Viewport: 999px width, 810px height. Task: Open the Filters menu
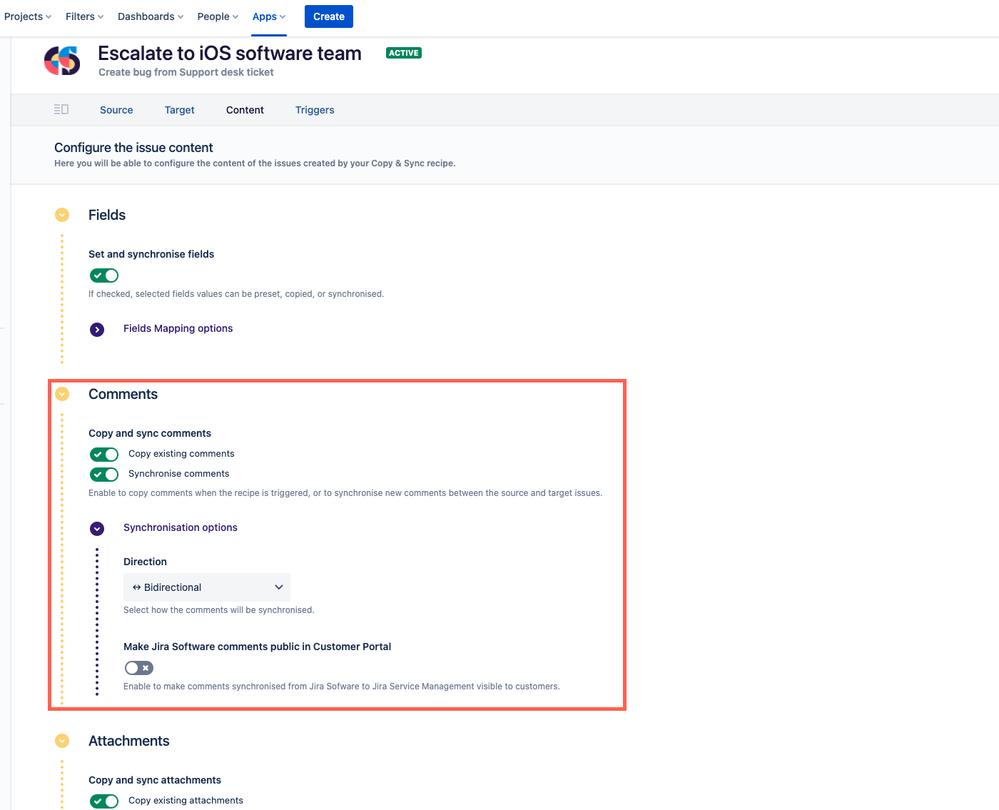pos(84,17)
